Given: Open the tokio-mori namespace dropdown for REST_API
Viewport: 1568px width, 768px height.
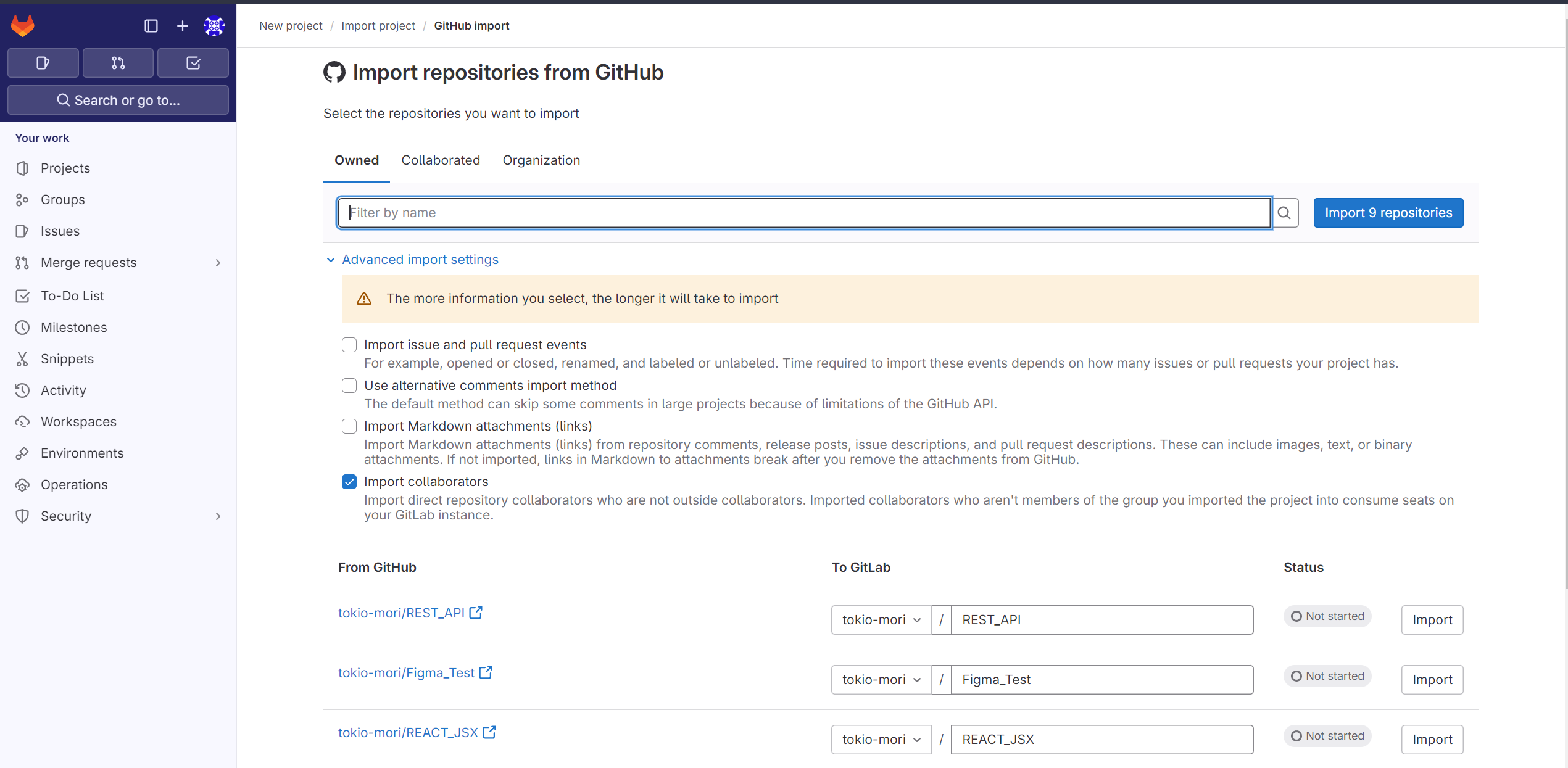Looking at the screenshot, I should 881,619.
